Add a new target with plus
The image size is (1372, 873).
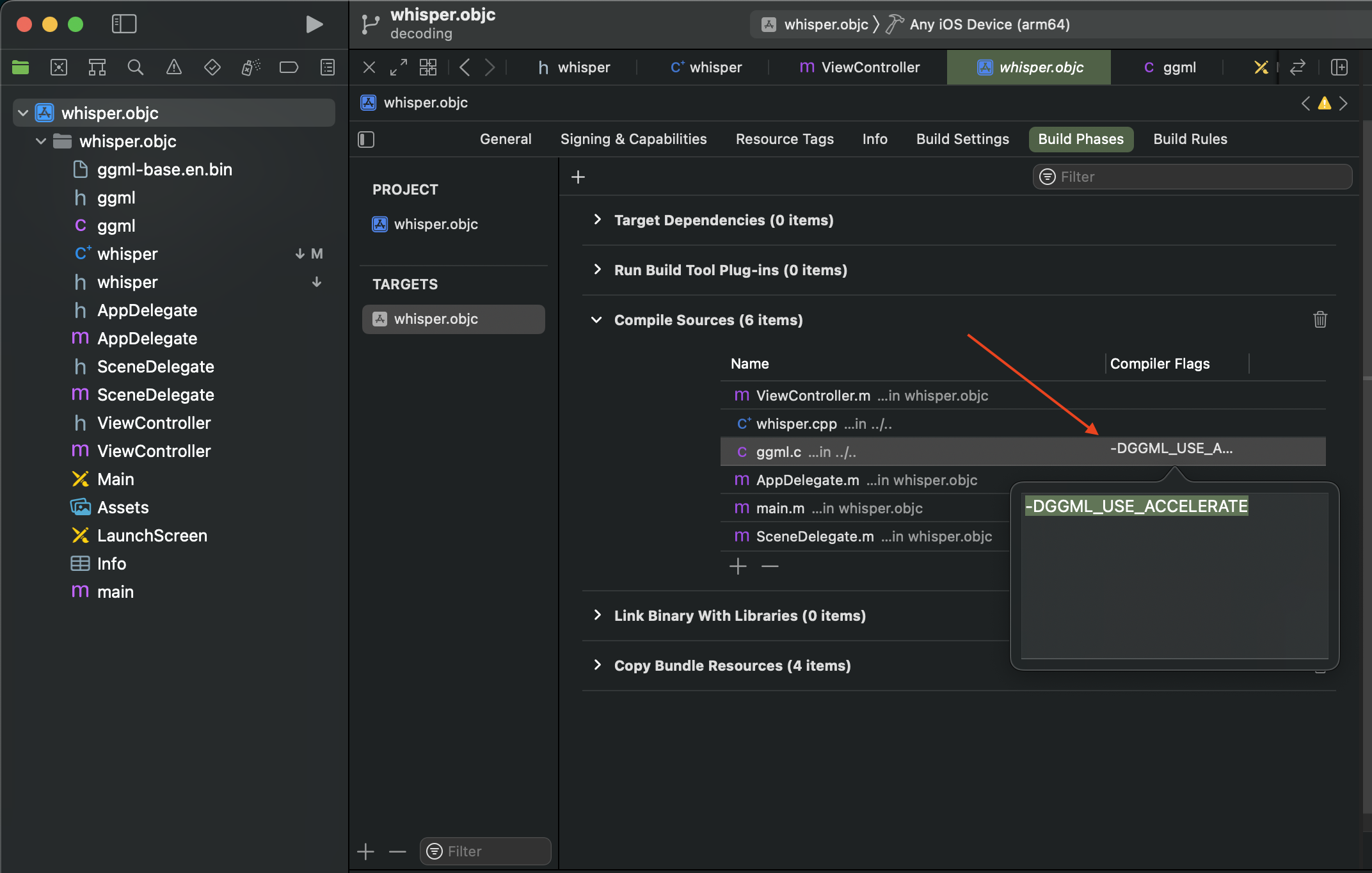point(365,851)
